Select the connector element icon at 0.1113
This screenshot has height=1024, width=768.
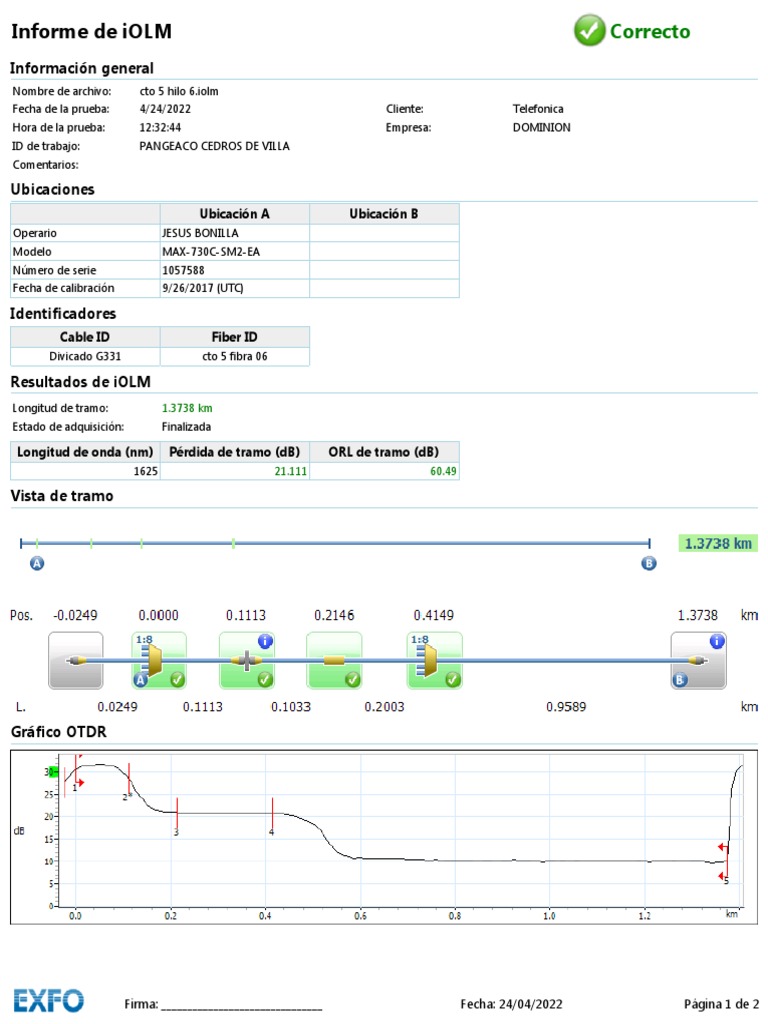(x=246, y=661)
